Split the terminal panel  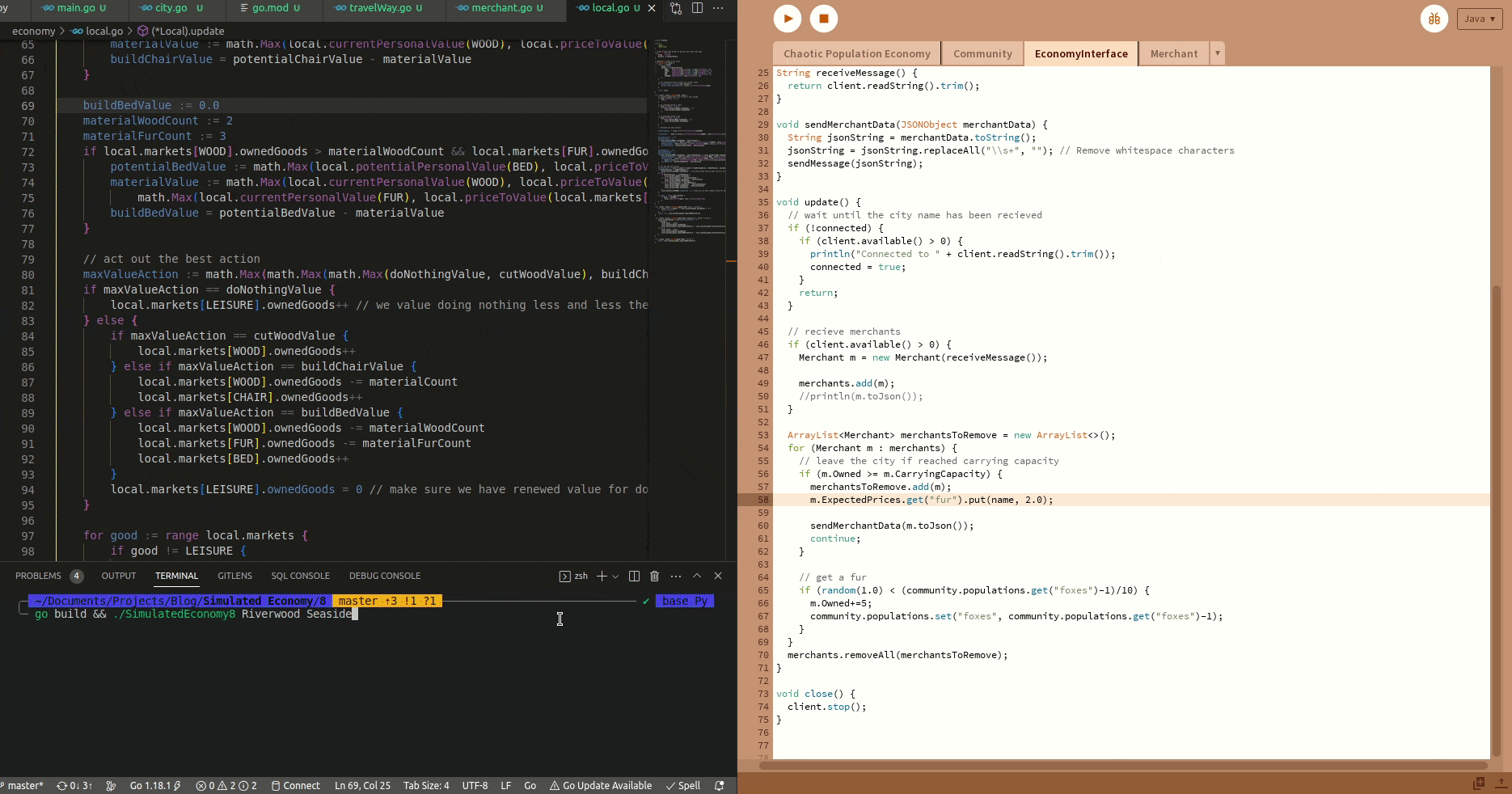[x=634, y=576]
